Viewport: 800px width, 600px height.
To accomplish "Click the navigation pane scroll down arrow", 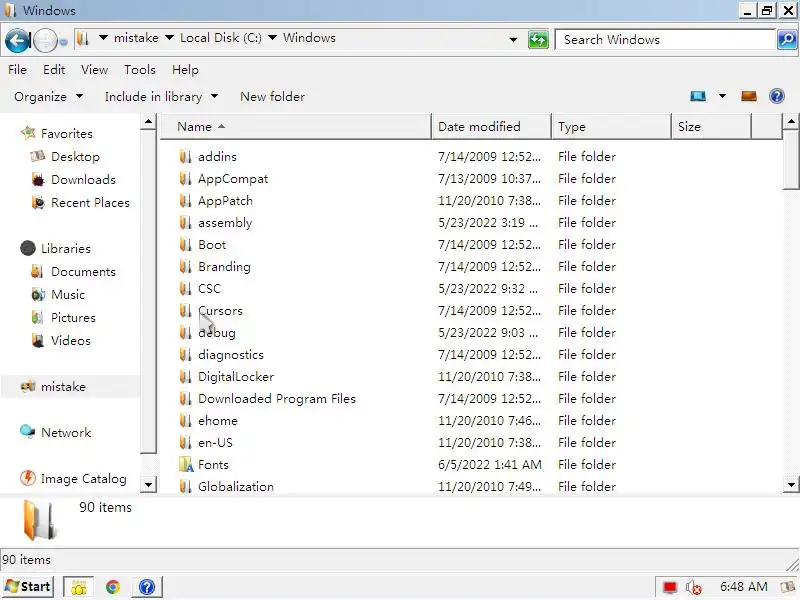I will click(x=148, y=484).
